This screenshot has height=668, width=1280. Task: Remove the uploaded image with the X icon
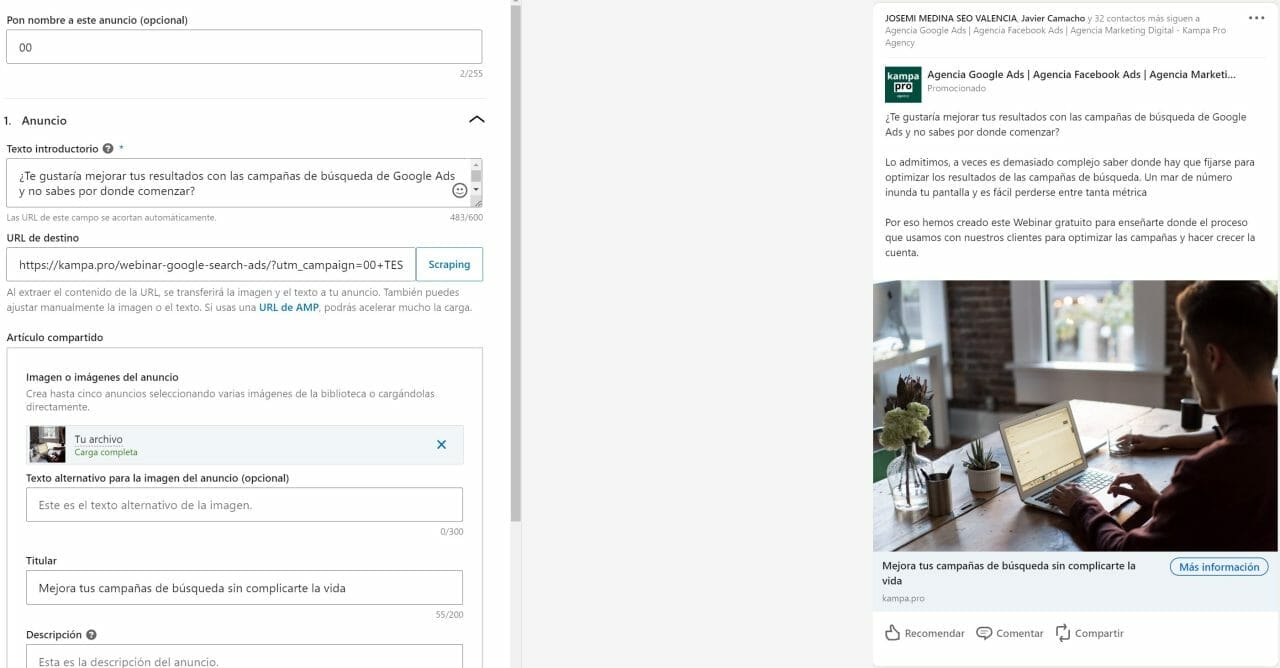[441, 444]
